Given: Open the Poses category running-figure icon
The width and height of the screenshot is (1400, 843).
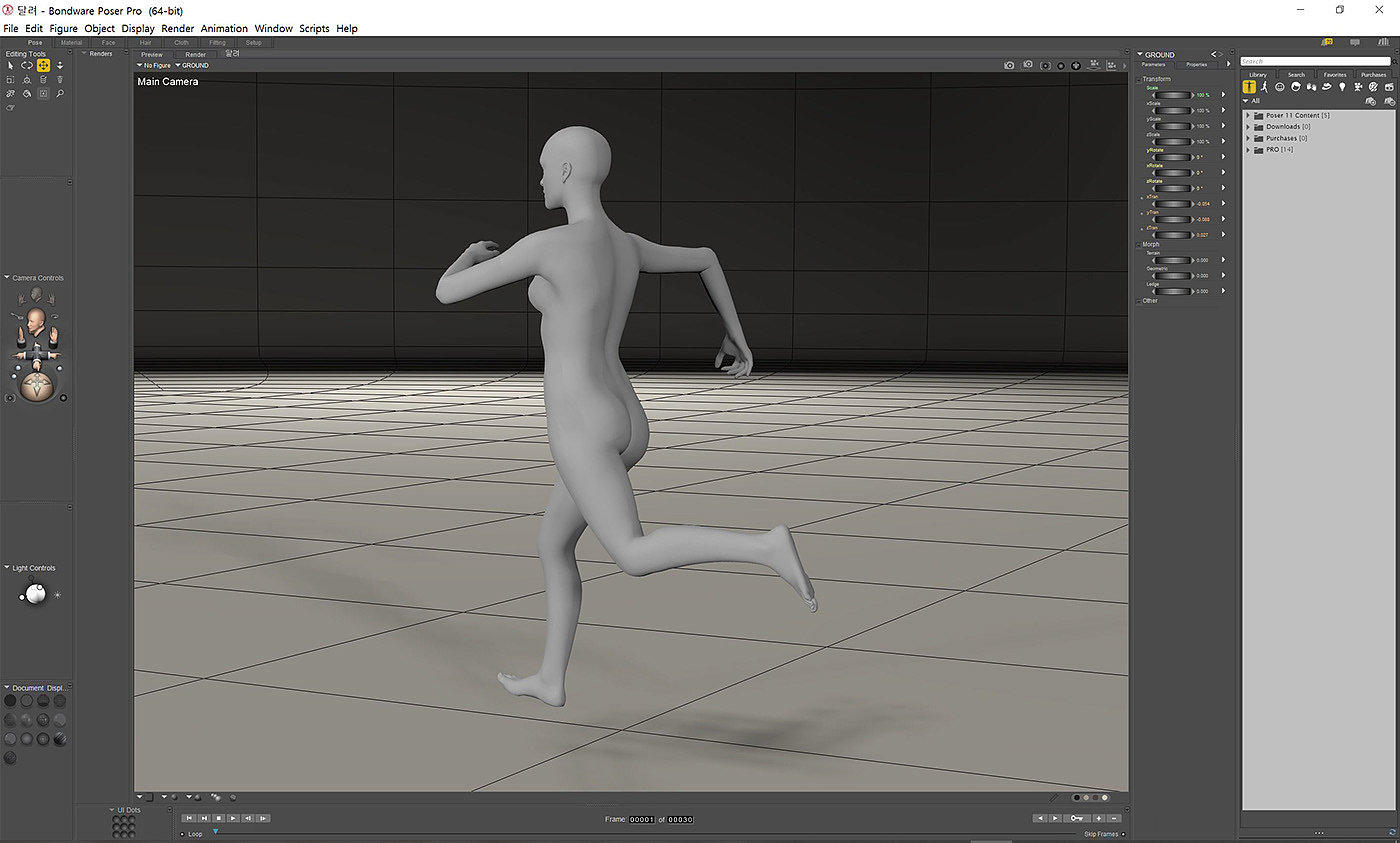Looking at the screenshot, I should [1264, 87].
